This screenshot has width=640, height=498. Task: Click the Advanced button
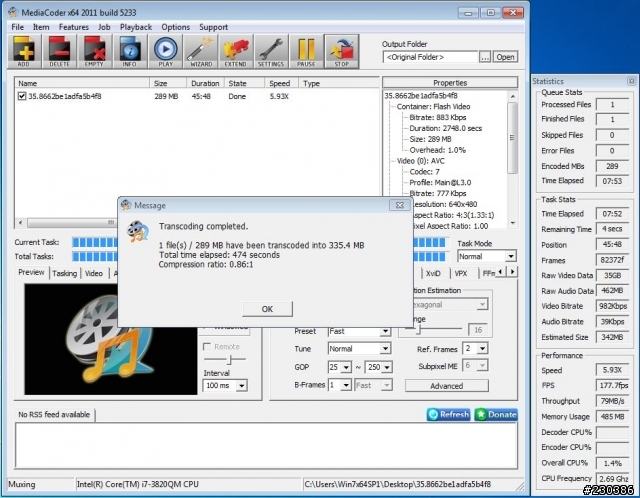tap(447, 386)
